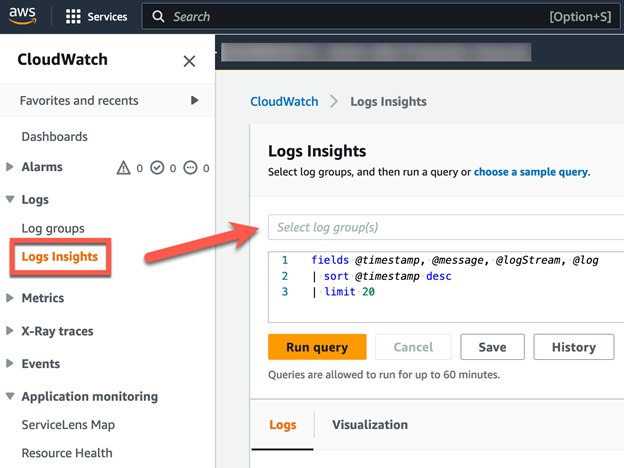624x468 pixels.
Task: Switch to the Visualization tab
Action: click(370, 425)
